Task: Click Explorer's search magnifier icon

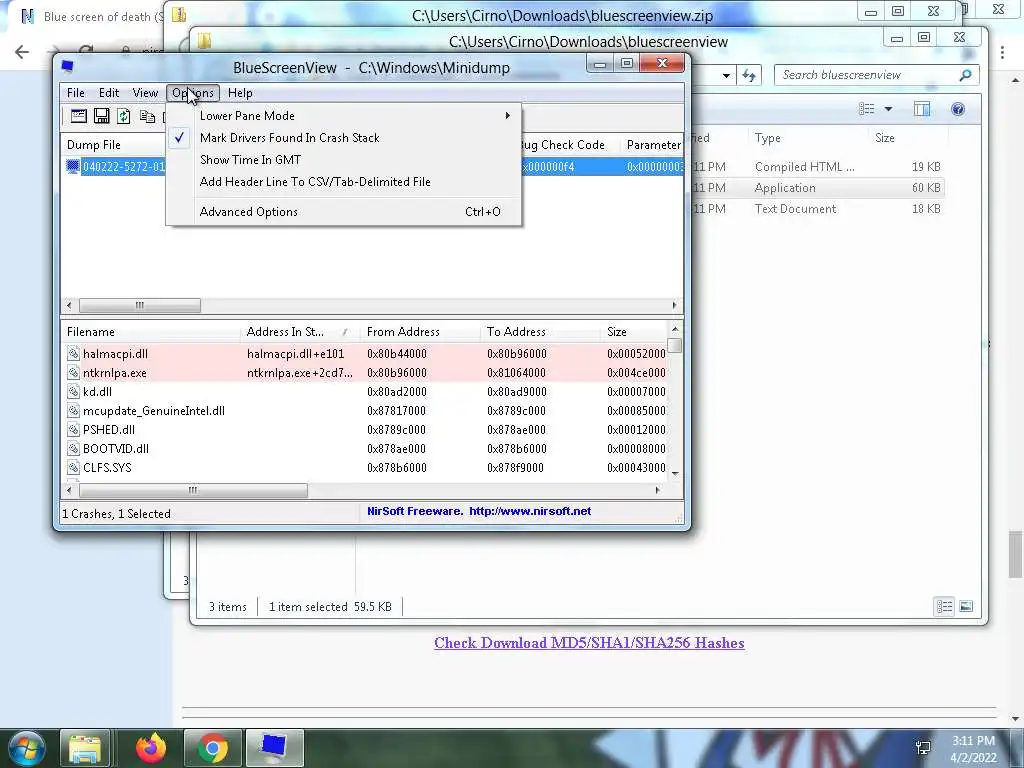Action: pyautogui.click(x=965, y=75)
